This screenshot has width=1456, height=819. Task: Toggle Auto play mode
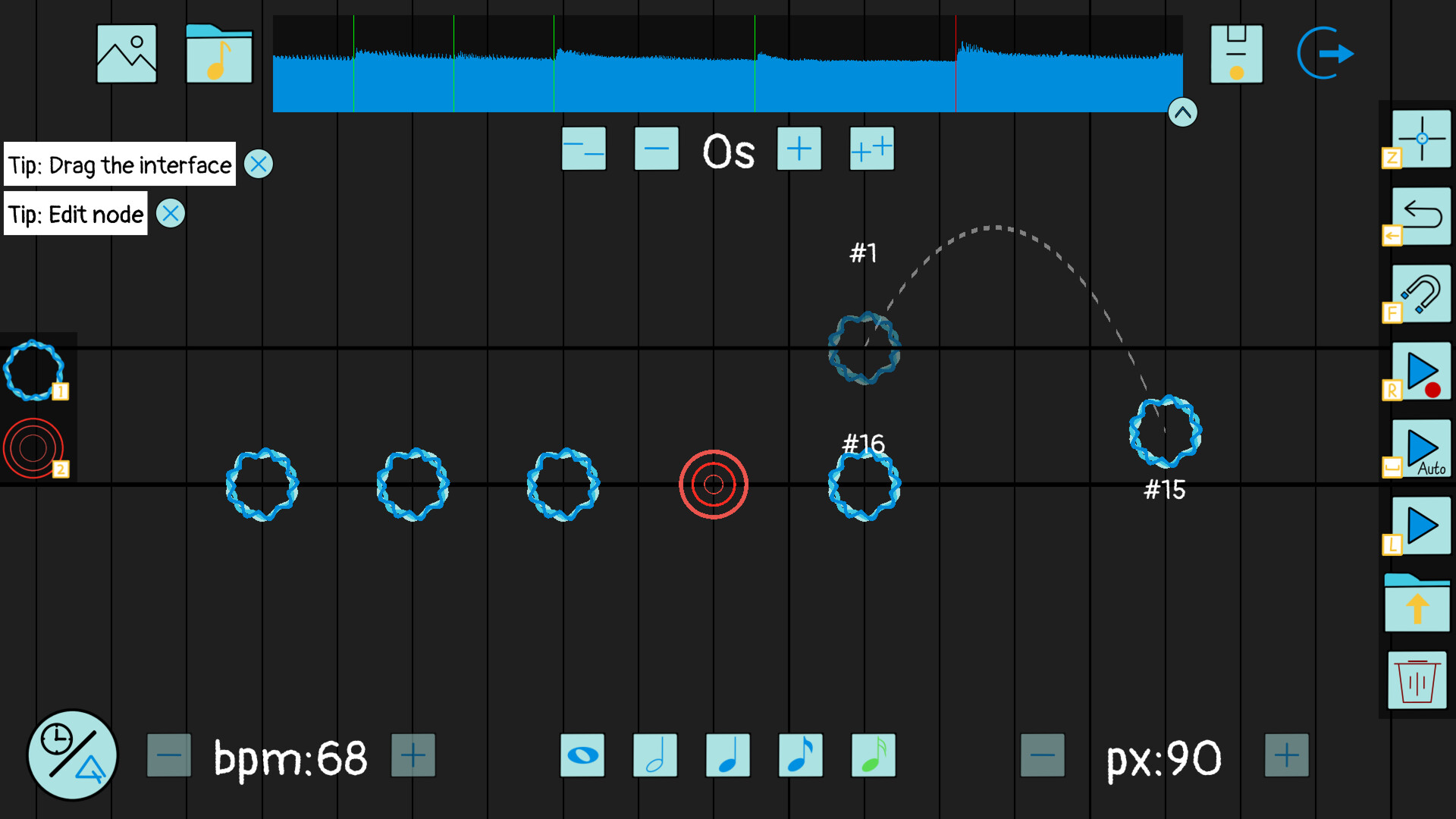(1421, 449)
